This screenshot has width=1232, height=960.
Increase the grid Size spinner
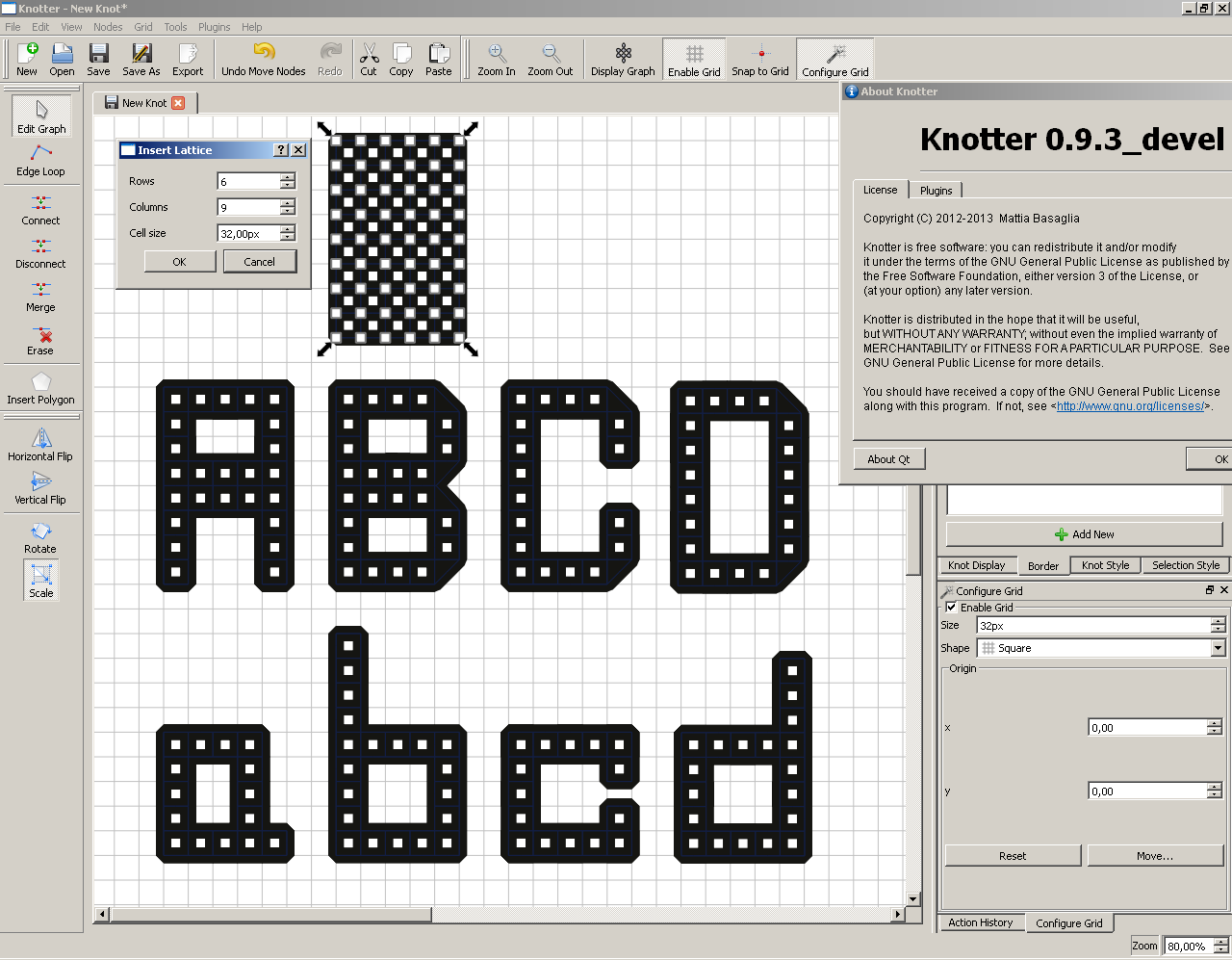click(x=1219, y=621)
